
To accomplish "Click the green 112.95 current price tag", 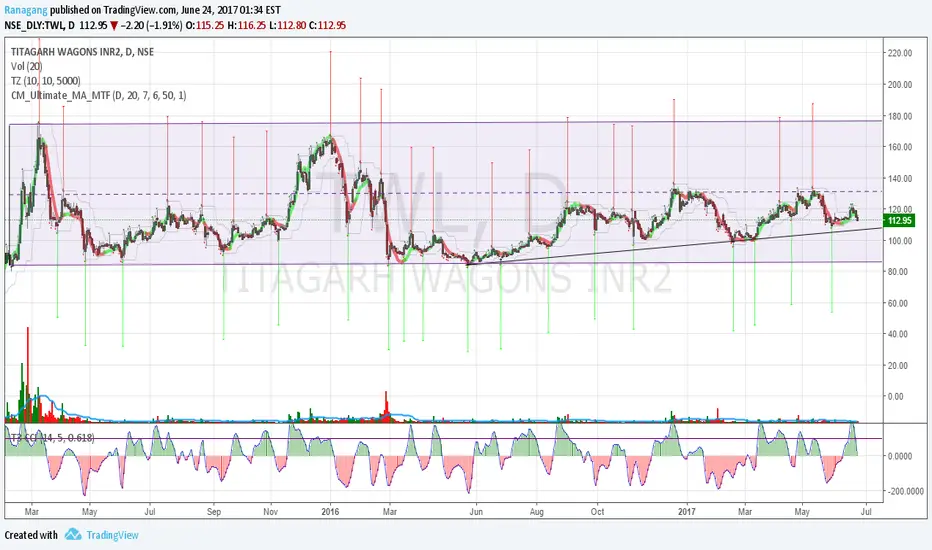I will click(x=899, y=221).
